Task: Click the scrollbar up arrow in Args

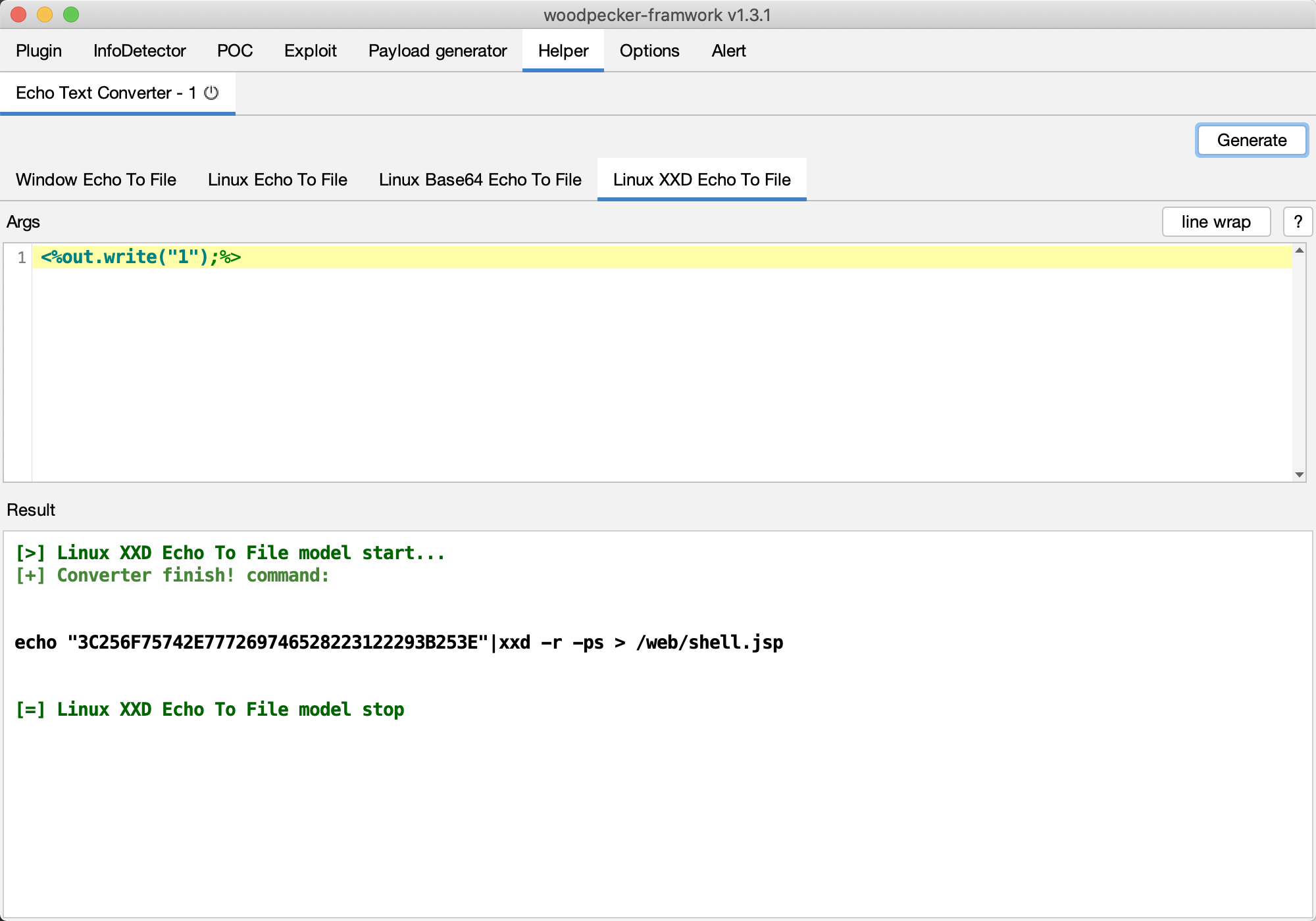Action: [1300, 251]
